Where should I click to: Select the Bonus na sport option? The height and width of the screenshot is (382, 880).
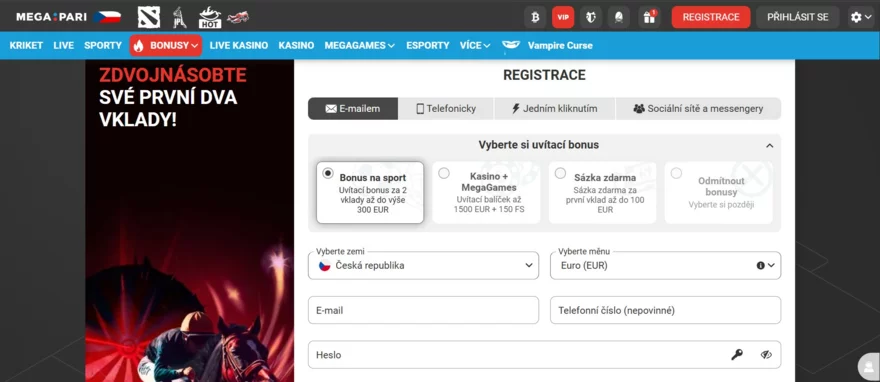click(x=370, y=192)
